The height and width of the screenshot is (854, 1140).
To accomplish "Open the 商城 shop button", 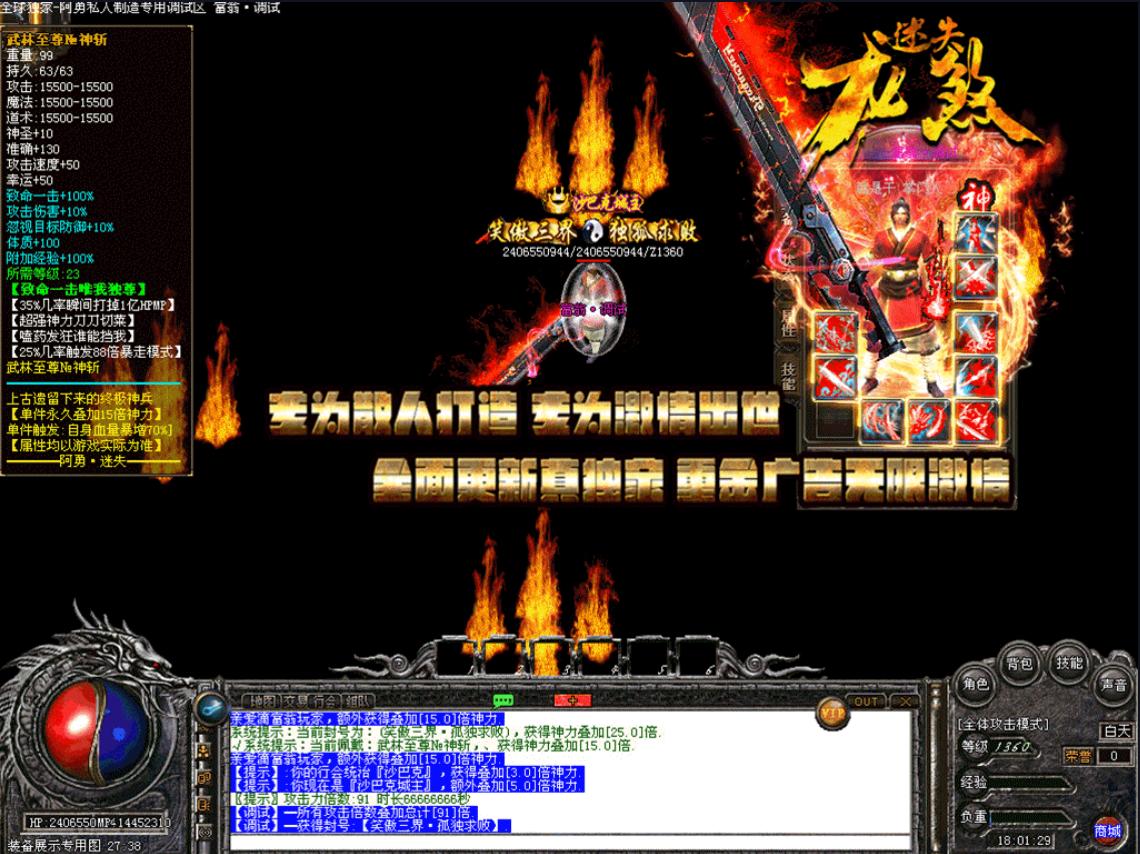I will click(1107, 830).
